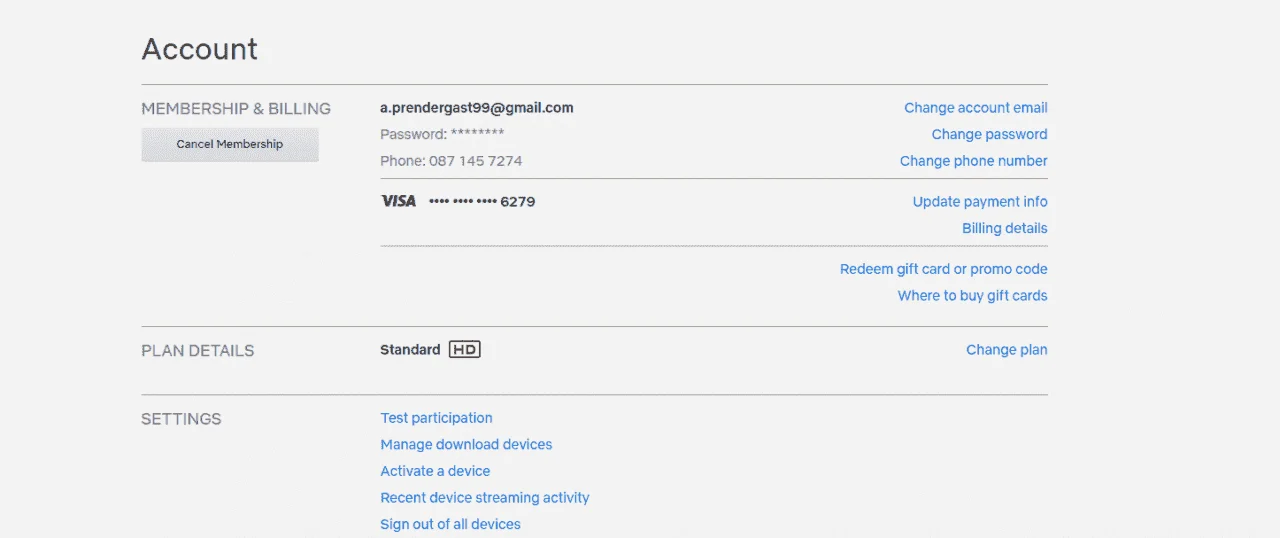Open Change account email link
Image resolution: width=1280 pixels, height=538 pixels.
[976, 108]
